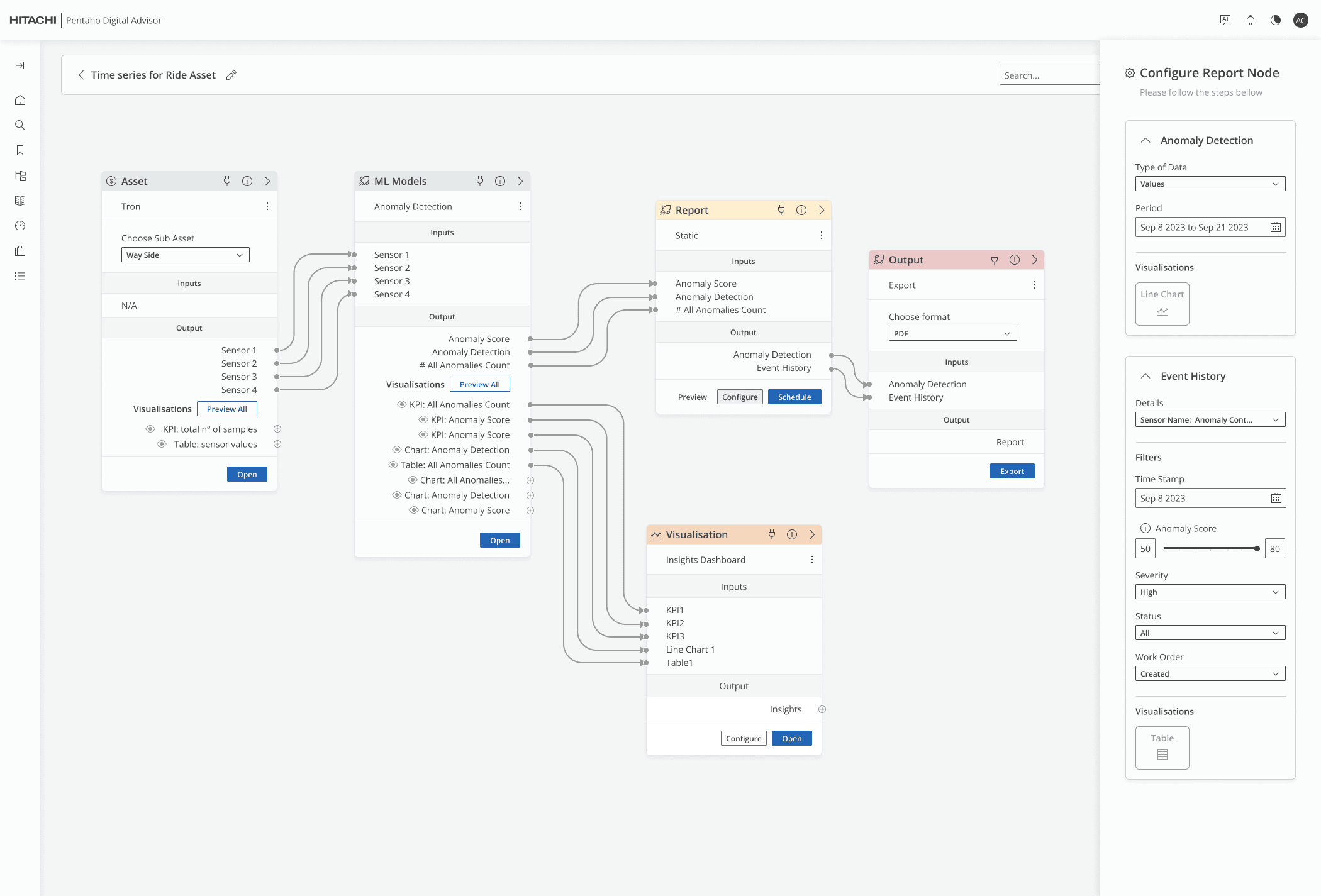
Task: Open Choose format PDF dropdown
Action: click(x=952, y=333)
